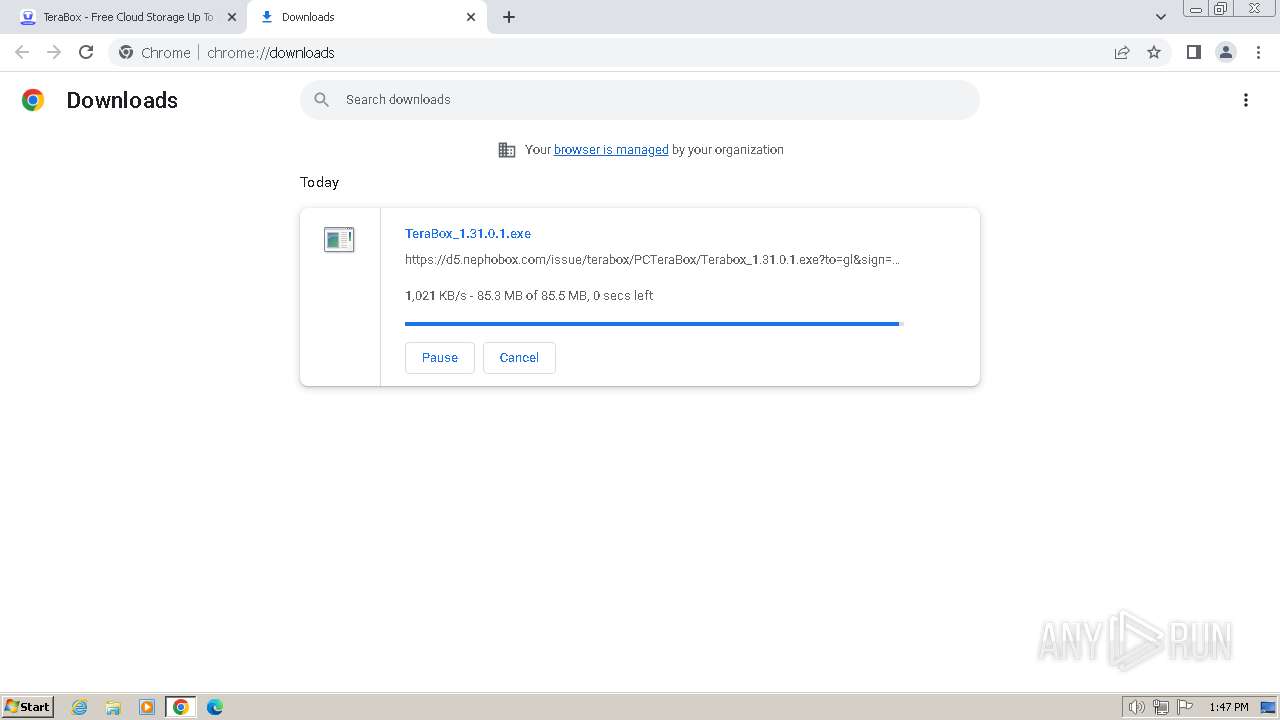Close the Downloads tab

471,17
